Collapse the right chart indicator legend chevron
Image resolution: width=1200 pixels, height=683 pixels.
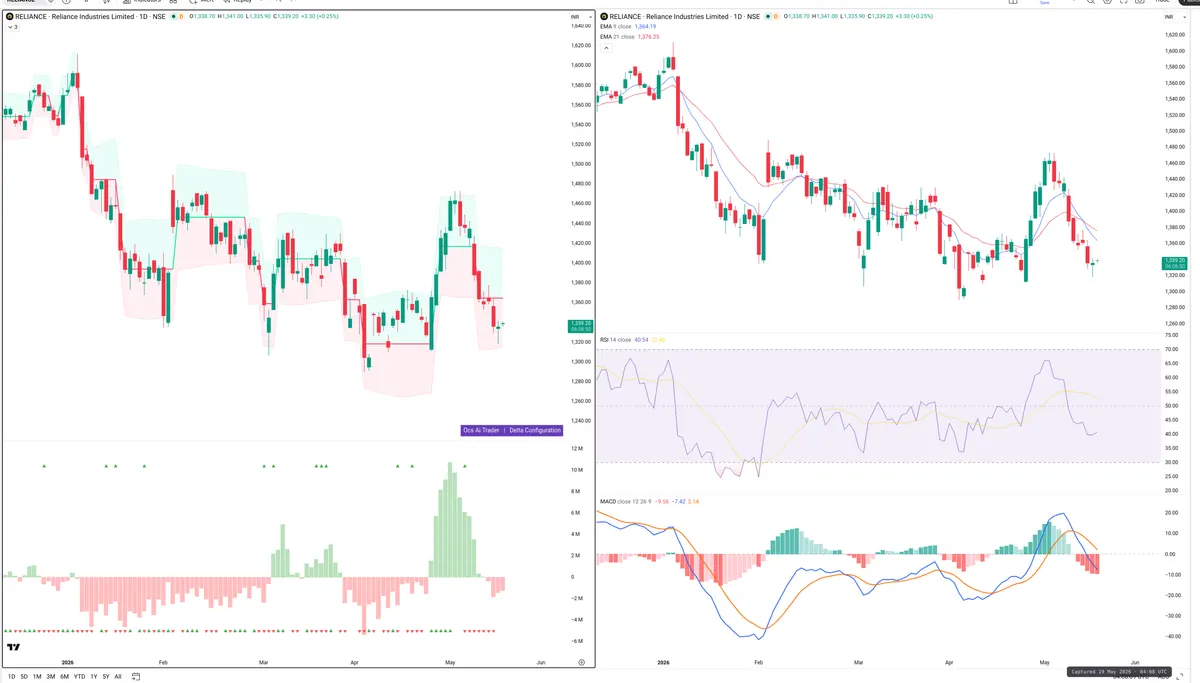(606, 48)
